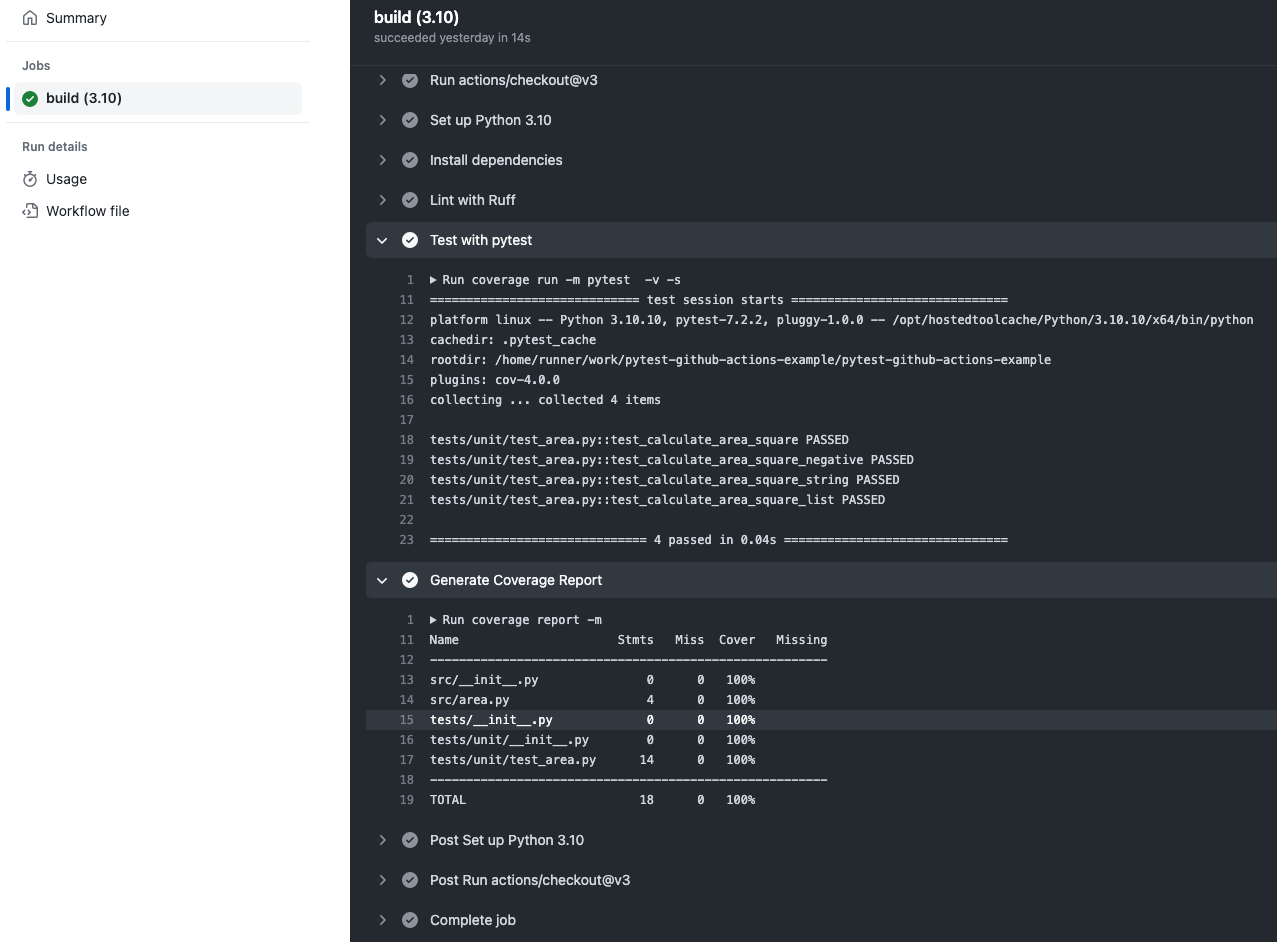Expand the Run actions/checkout@v3 step
The image size is (1277, 942).
click(382, 80)
